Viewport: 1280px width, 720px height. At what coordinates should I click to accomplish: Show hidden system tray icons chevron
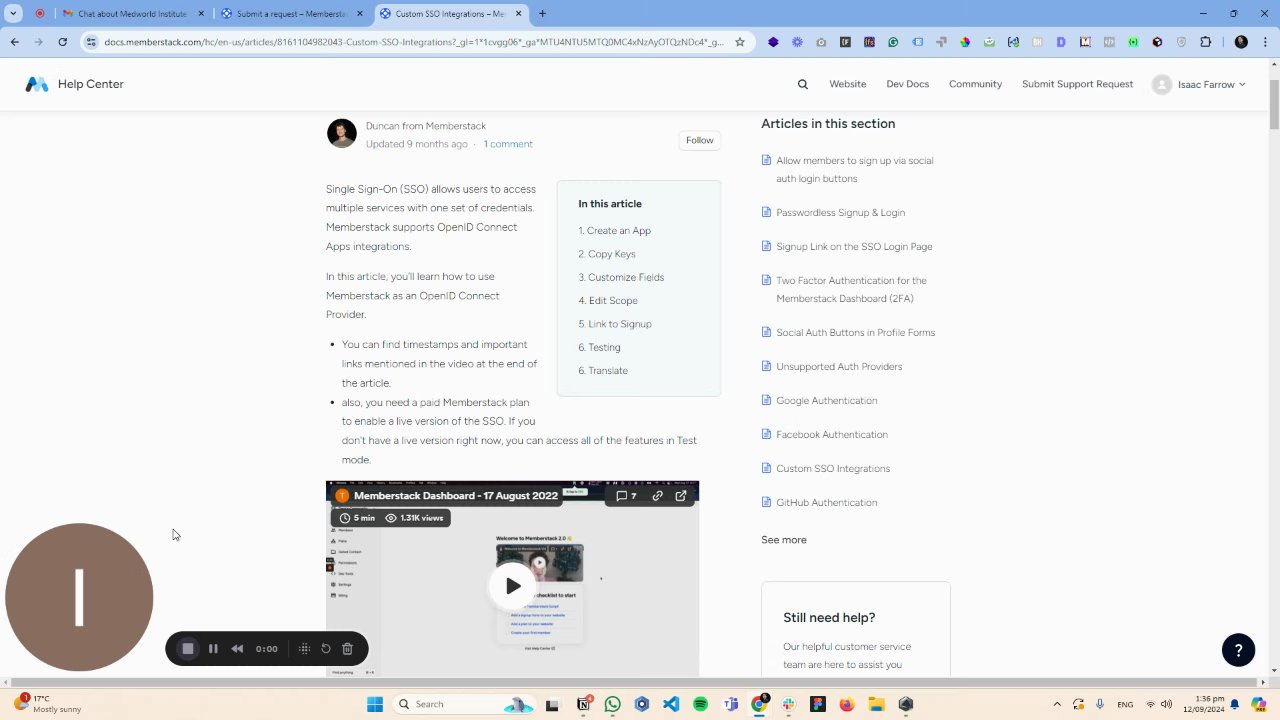(1057, 704)
